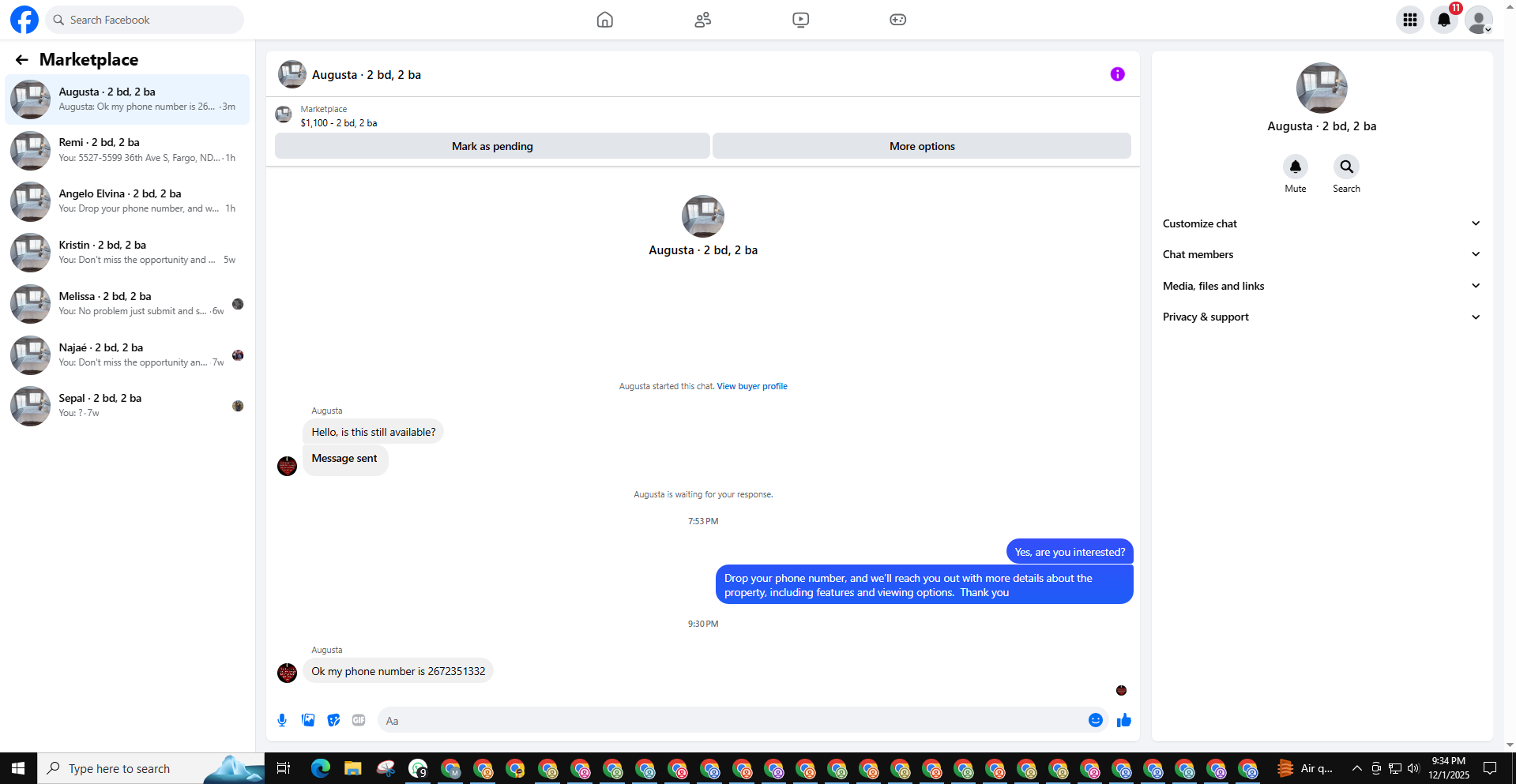Screen dimensions: 1516x784
Task: Open File Explorer from the taskbar
Action: pyautogui.click(x=353, y=768)
